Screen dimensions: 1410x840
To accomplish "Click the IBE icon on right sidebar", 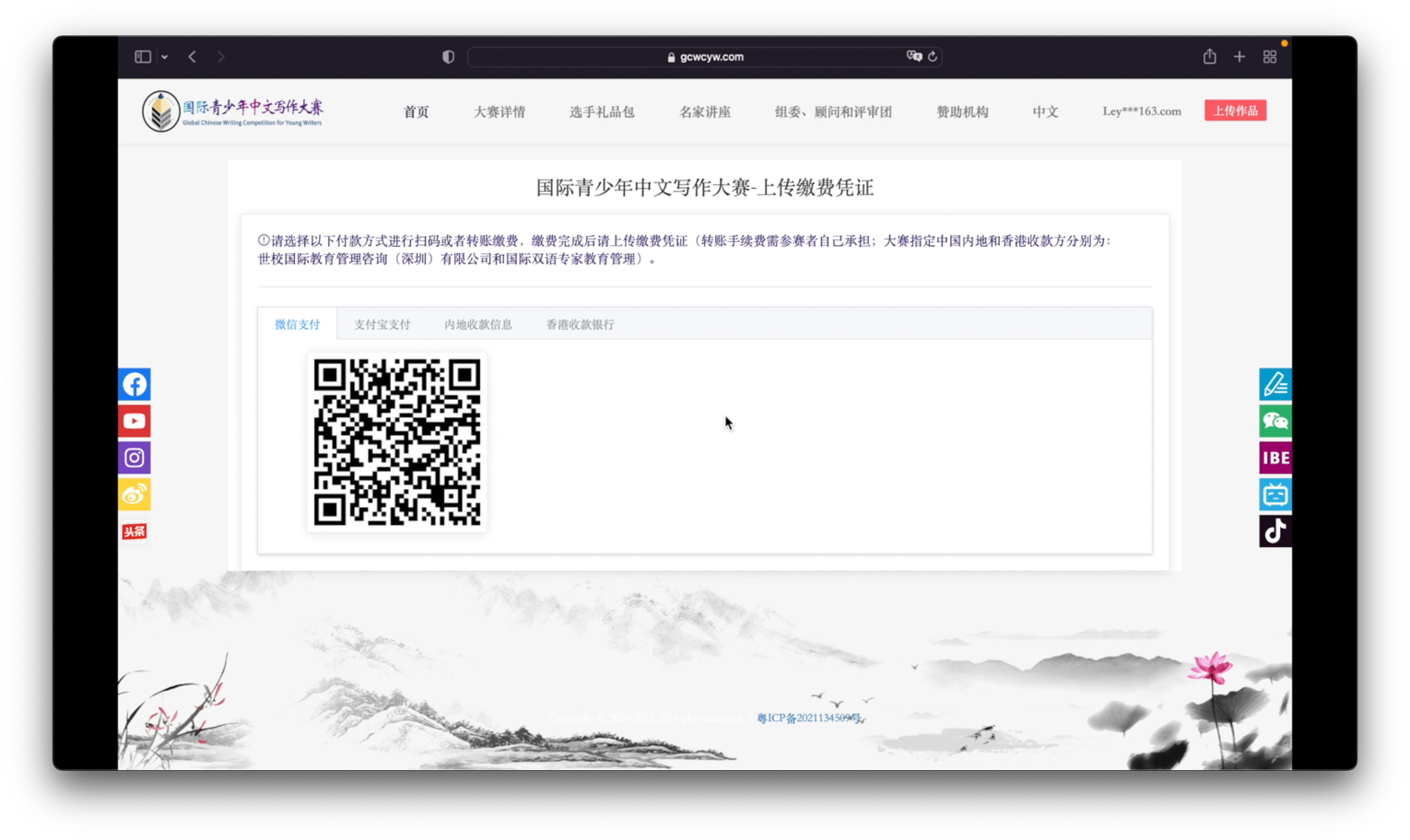I will (1275, 458).
